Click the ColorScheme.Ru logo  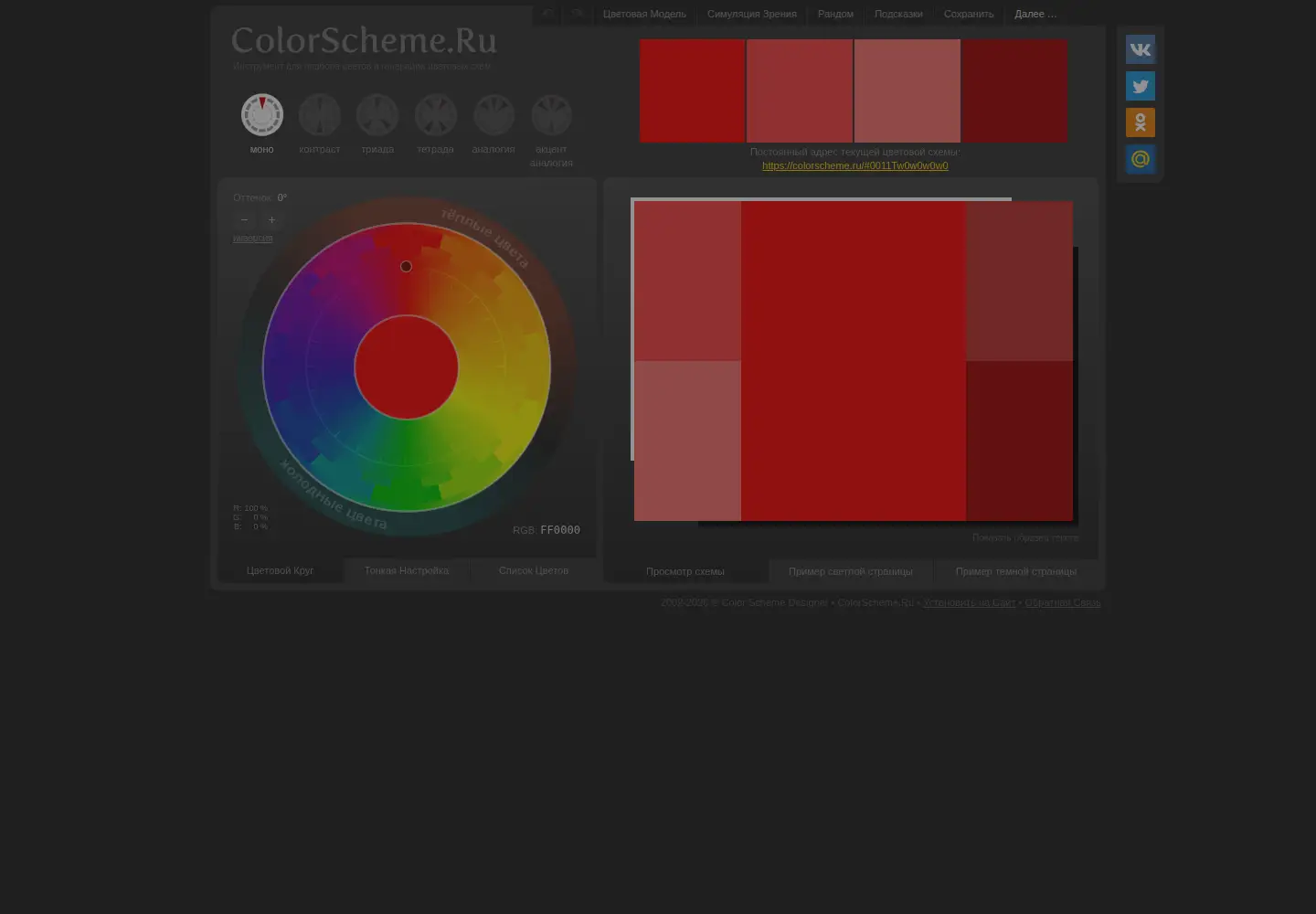tap(364, 40)
